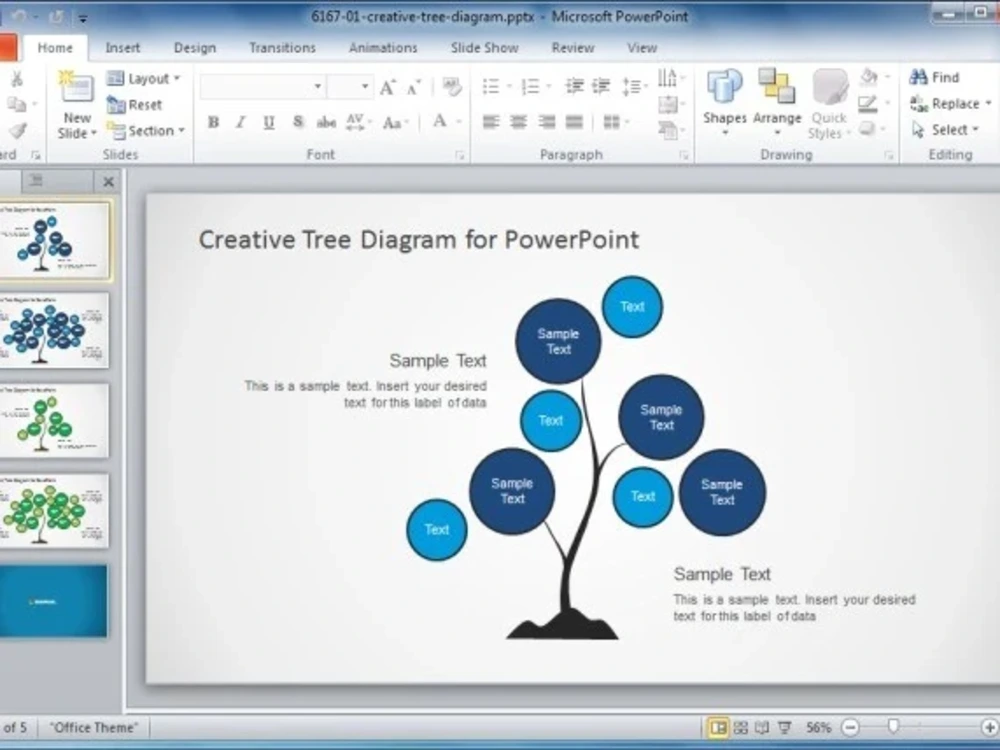Expand the Layout dropdown
The width and height of the screenshot is (1000, 750).
[143, 78]
